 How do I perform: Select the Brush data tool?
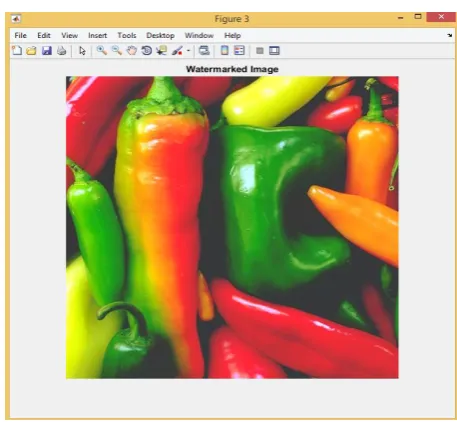click(177, 51)
